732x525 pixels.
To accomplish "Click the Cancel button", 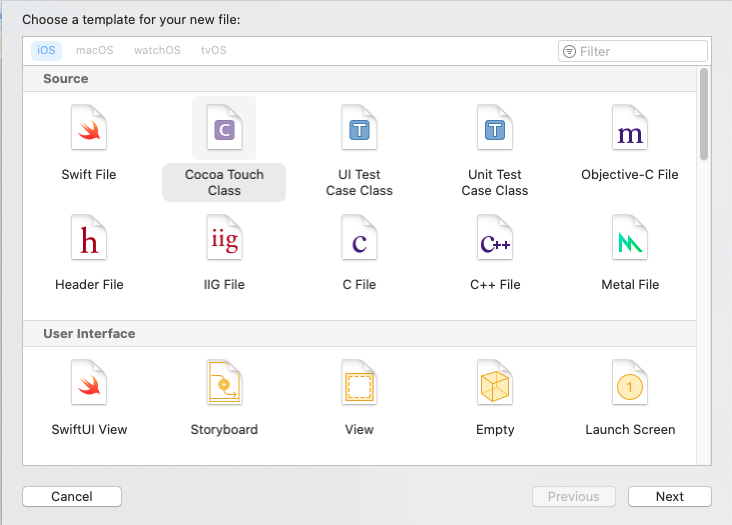I will pos(72,497).
